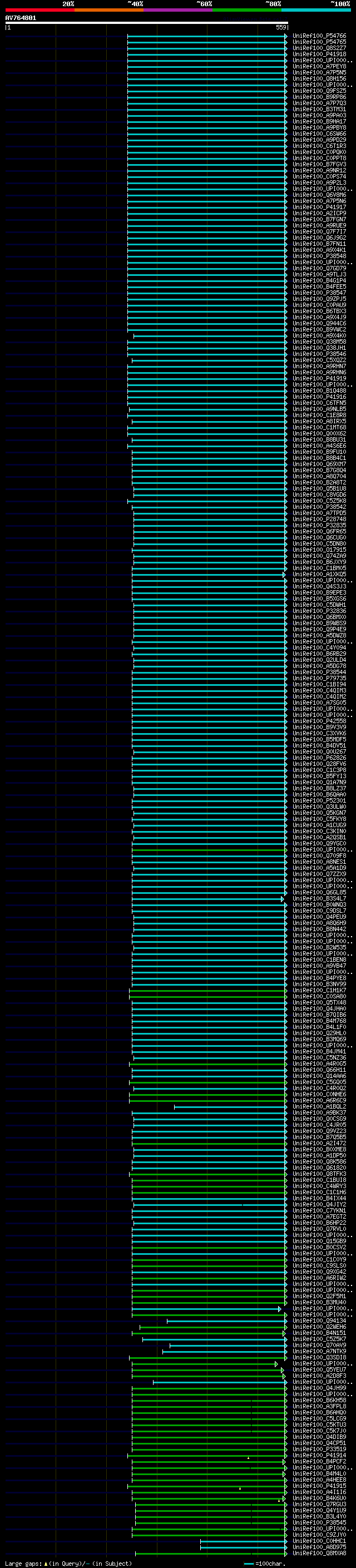The width and height of the screenshot is (356, 1568).
Task: Open the UniRef100_A4HEE8 entry
Action: tap(319, 1480)
